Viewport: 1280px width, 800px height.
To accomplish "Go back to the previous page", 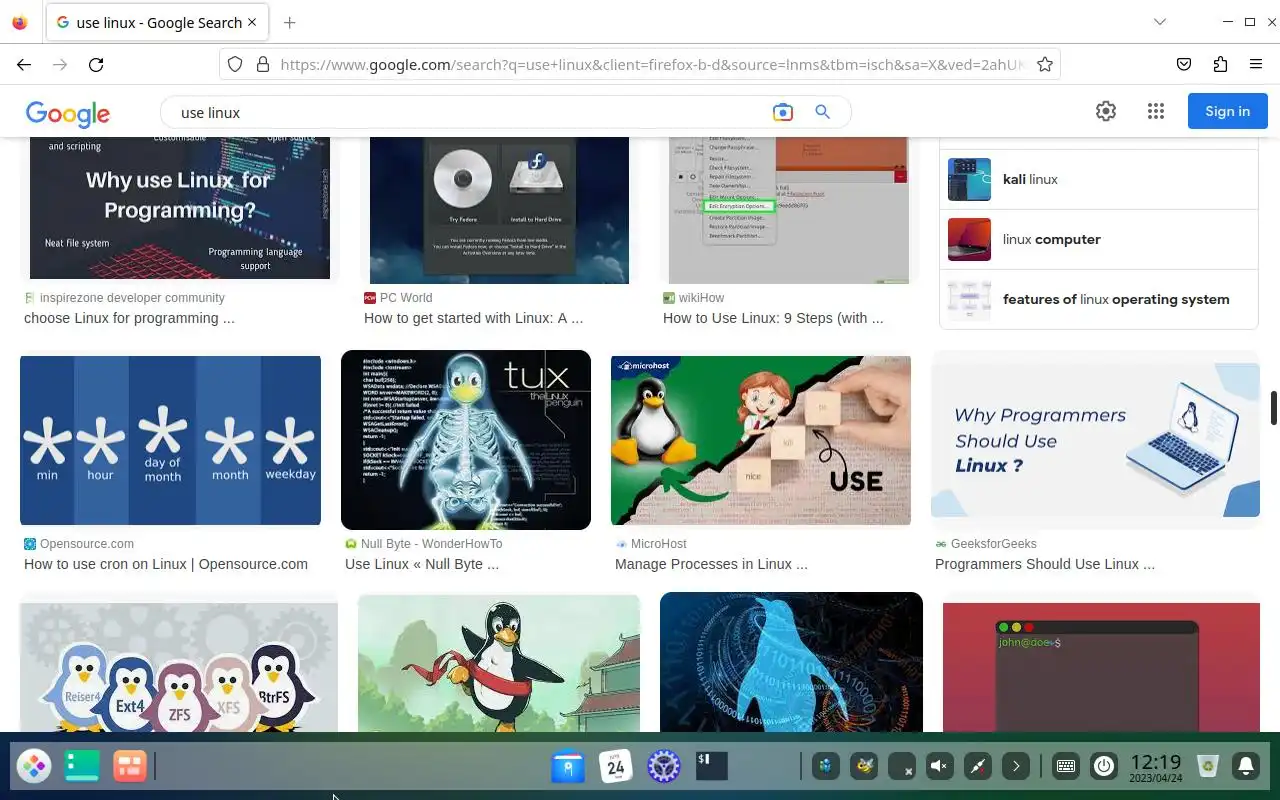I will click(x=24, y=64).
